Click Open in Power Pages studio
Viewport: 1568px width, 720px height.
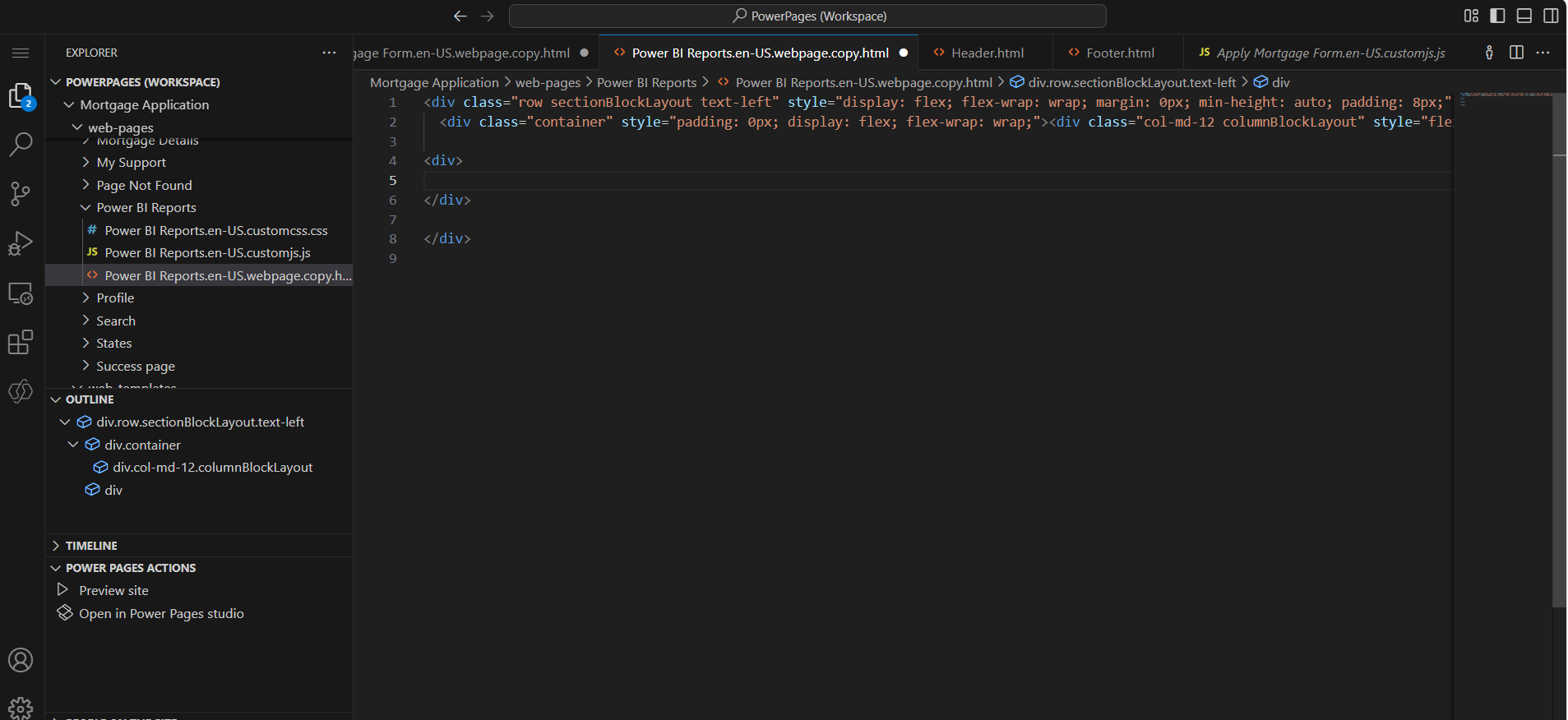[x=161, y=614]
